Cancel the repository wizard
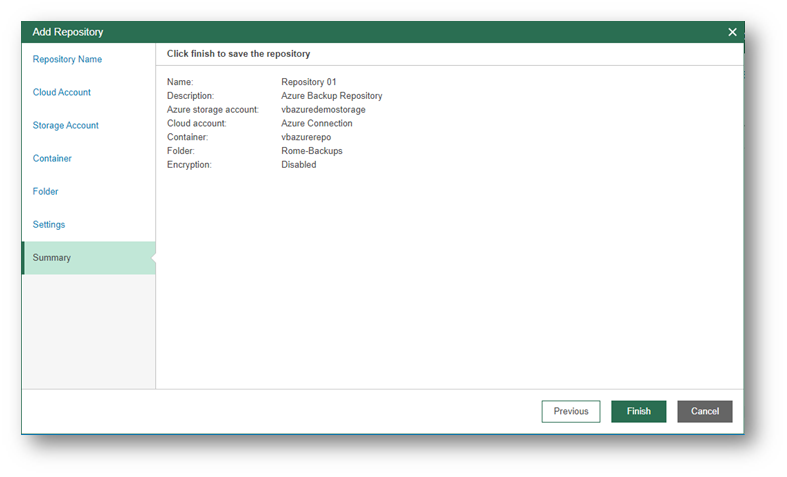The height and width of the screenshot is (477, 787). tap(705, 411)
